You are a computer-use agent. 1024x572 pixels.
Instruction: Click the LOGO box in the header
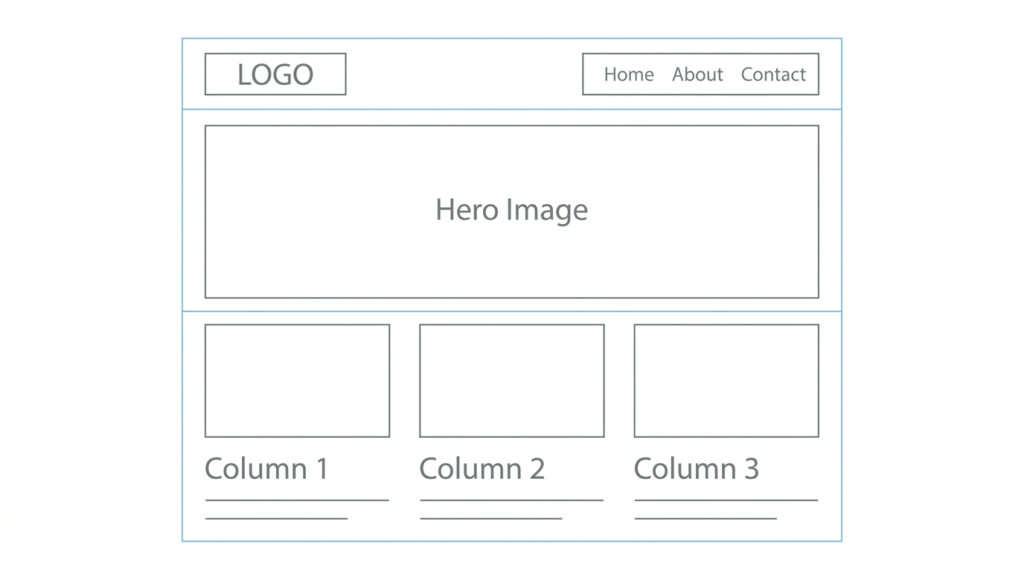click(x=275, y=75)
